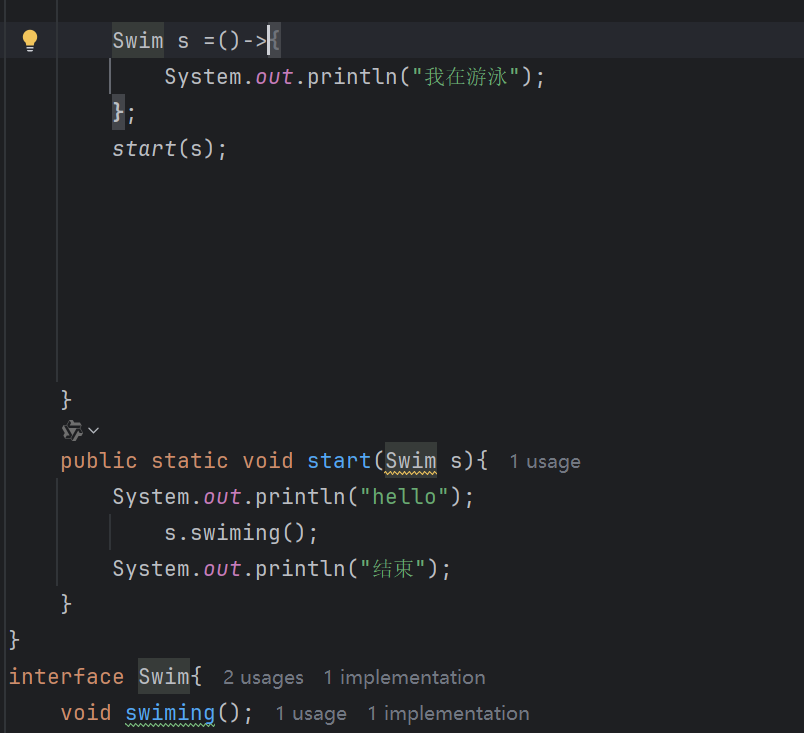Click '1 implementation' beside the swiming declaration

(x=448, y=713)
